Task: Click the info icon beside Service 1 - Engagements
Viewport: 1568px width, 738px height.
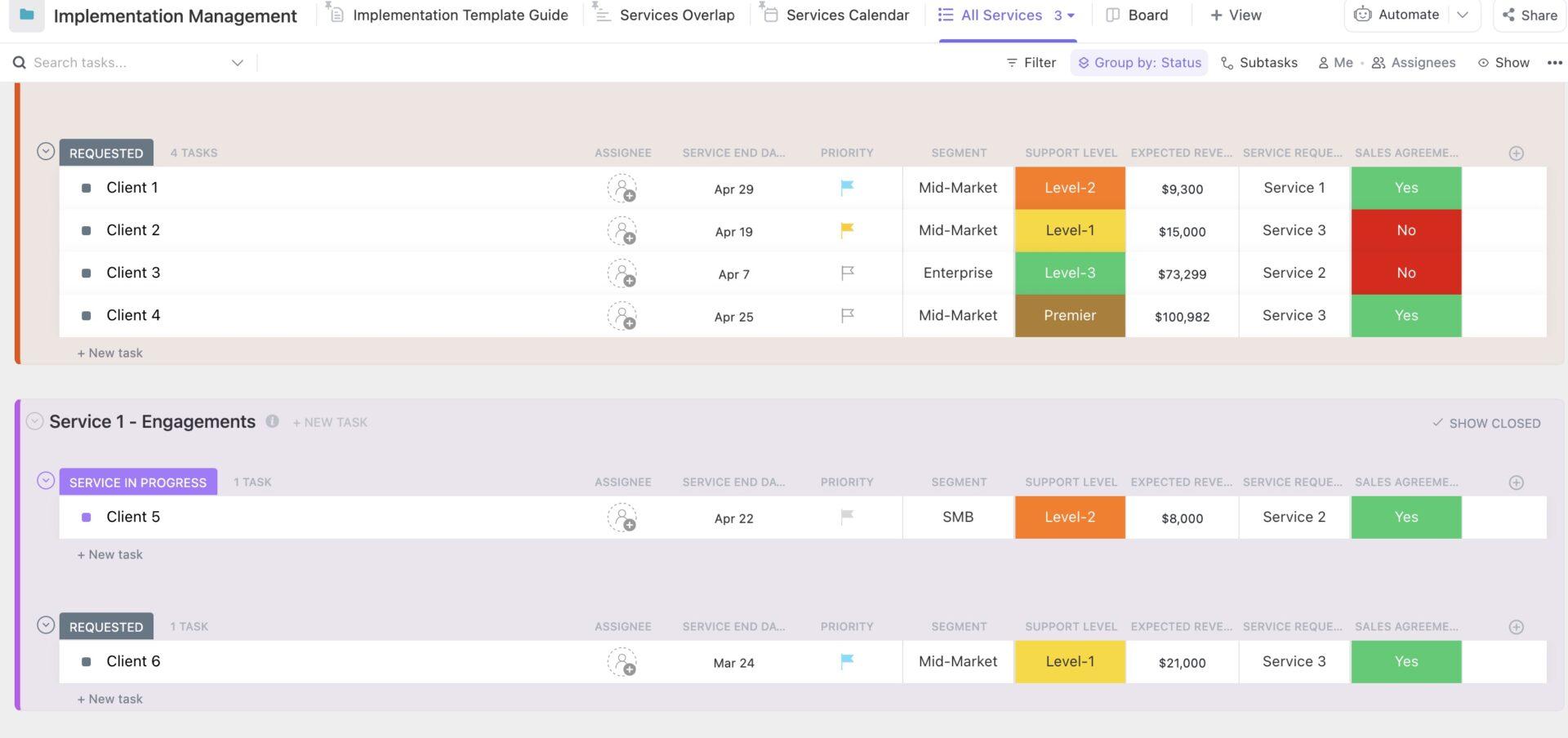Action: (x=273, y=421)
